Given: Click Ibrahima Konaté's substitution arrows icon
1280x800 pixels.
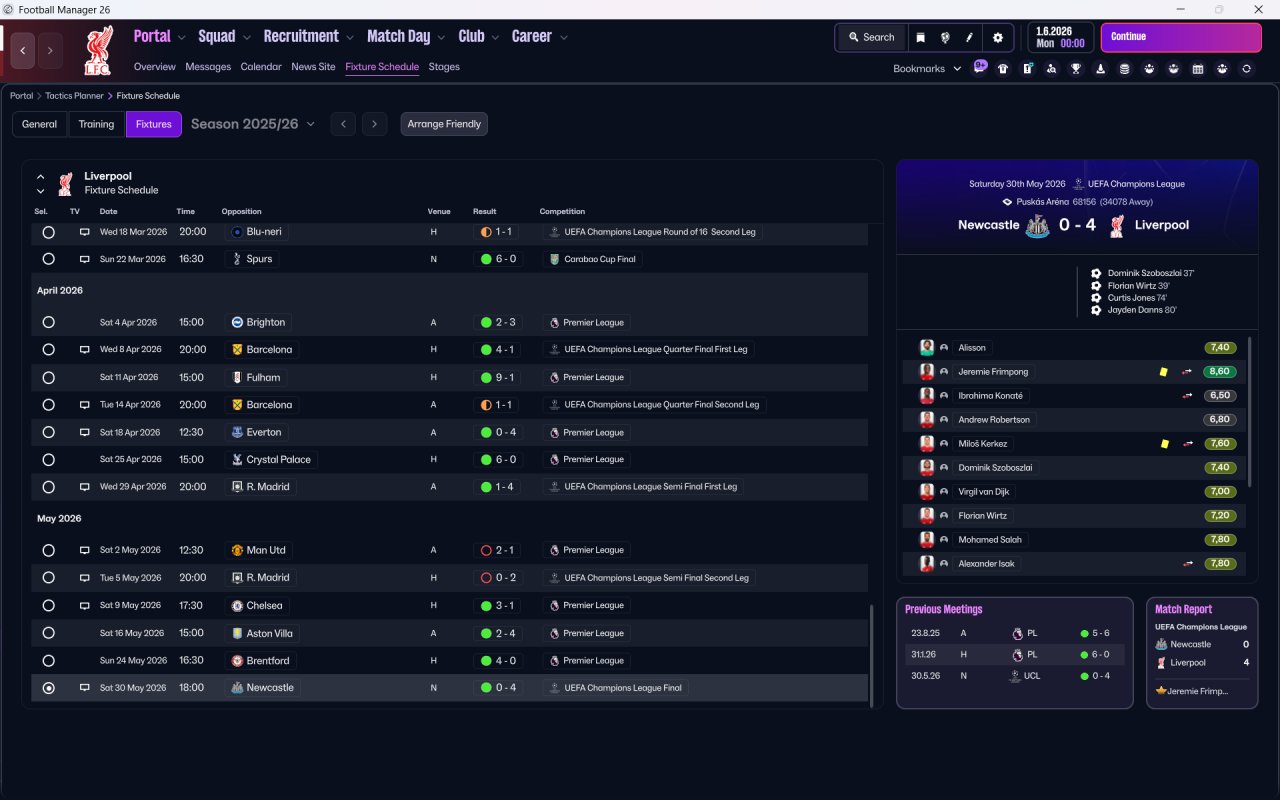Looking at the screenshot, I should (1187, 396).
